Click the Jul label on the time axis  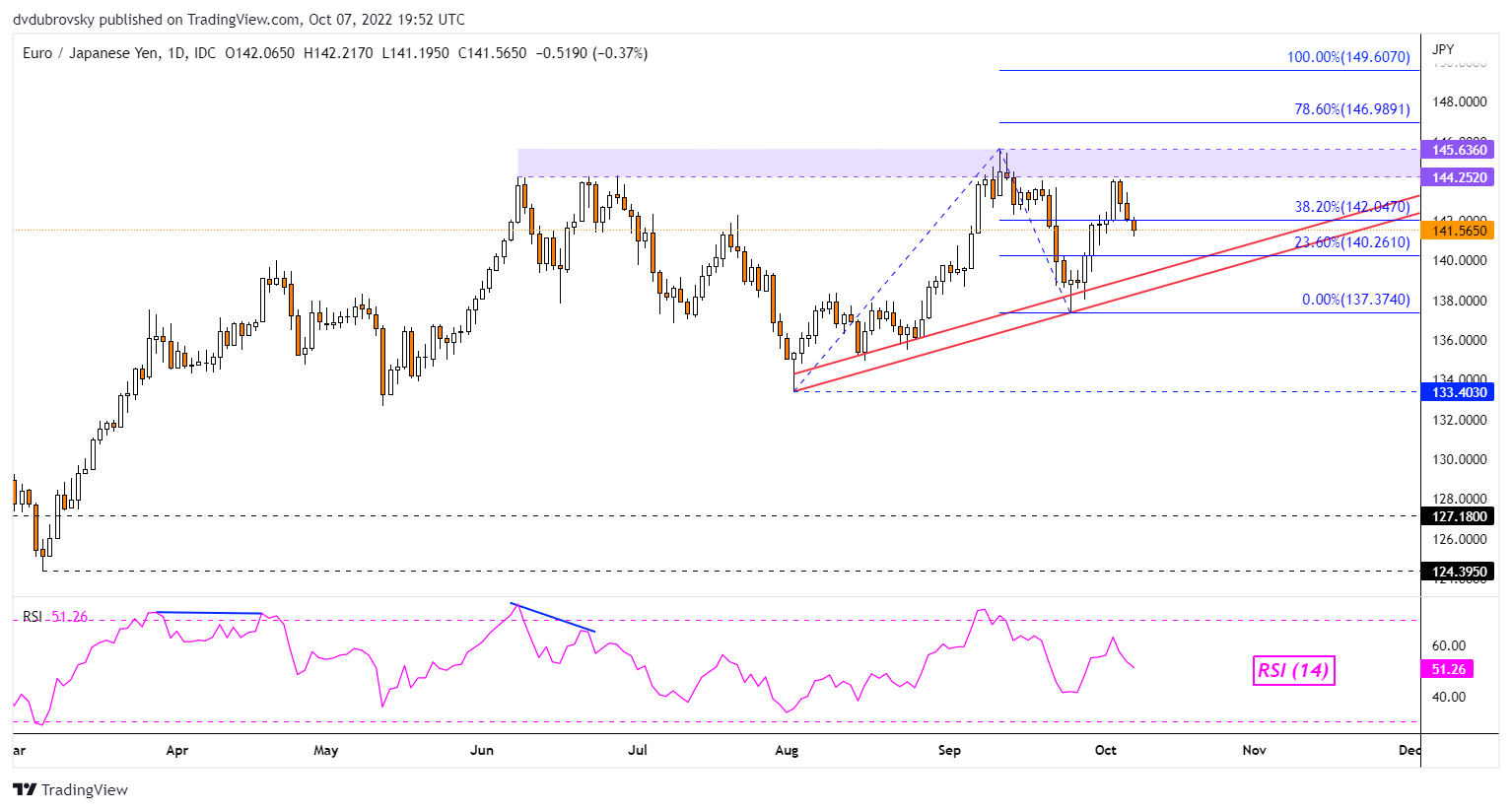(638, 750)
